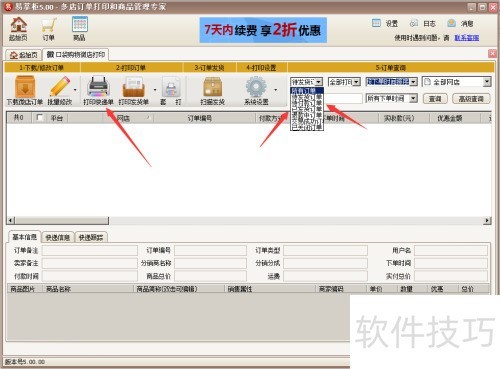Open the Orders shopping cart icon
Screen dimensions: 500x369
tap(49, 26)
